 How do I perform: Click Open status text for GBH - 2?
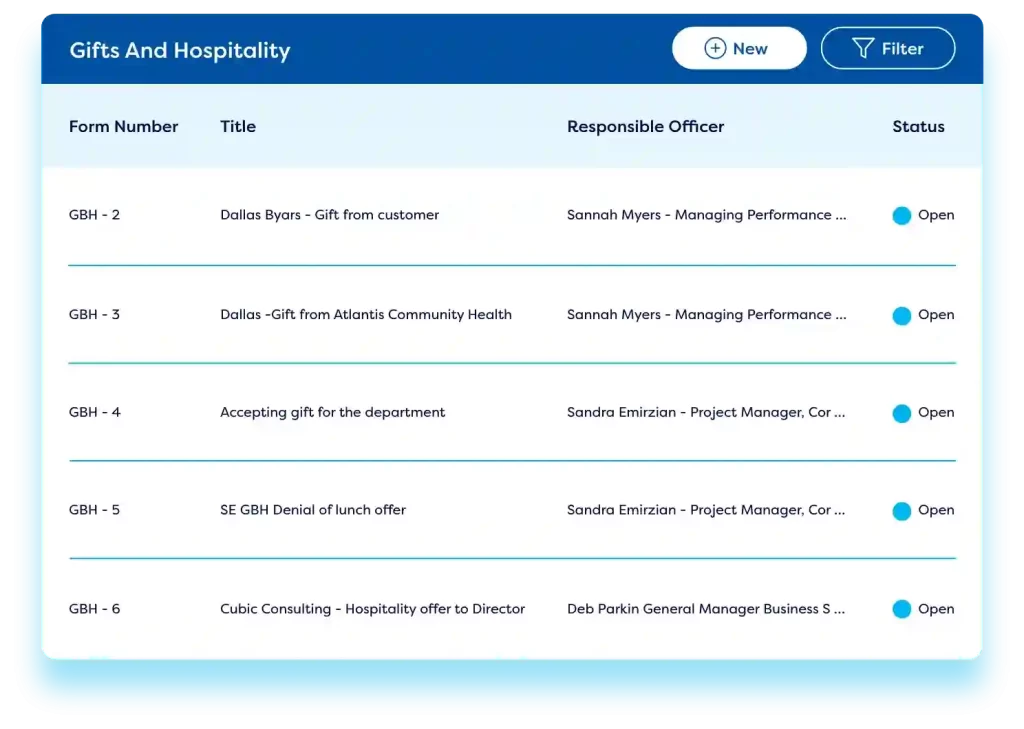[936, 215]
